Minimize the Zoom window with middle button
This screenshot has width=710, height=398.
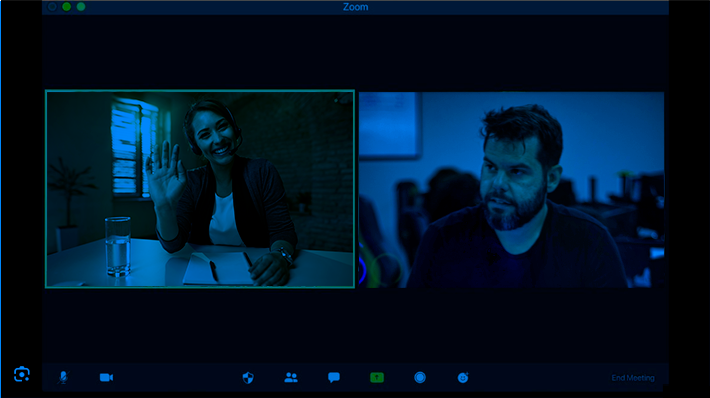coord(67,6)
